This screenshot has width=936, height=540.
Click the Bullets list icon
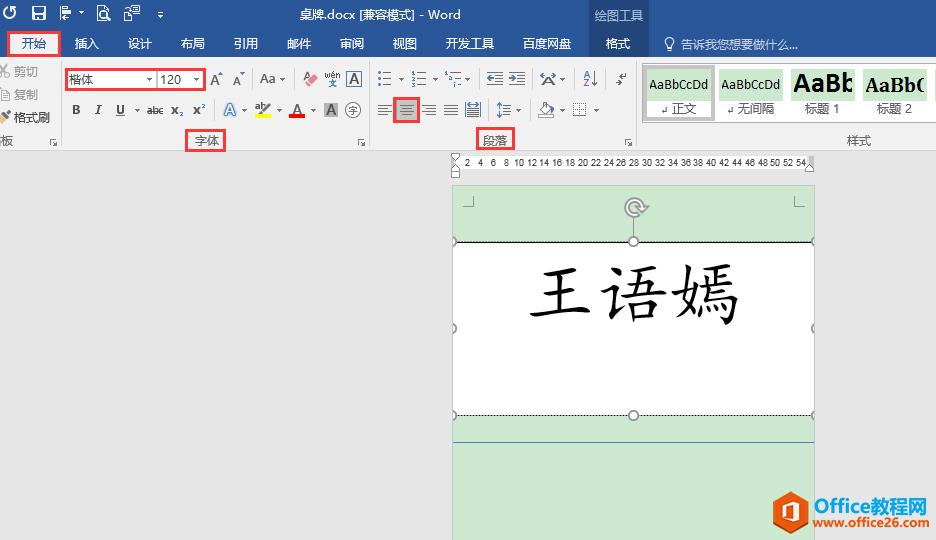tap(385, 79)
